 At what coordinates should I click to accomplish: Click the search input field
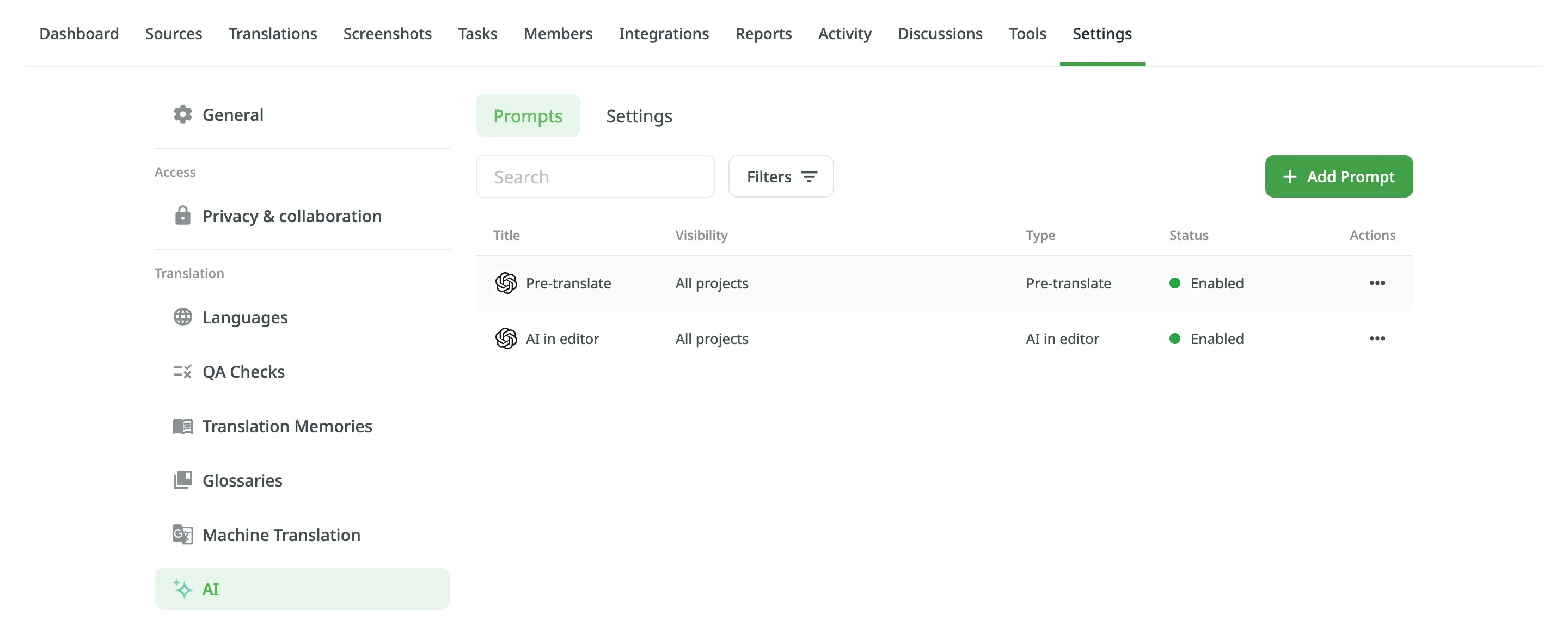(x=596, y=176)
